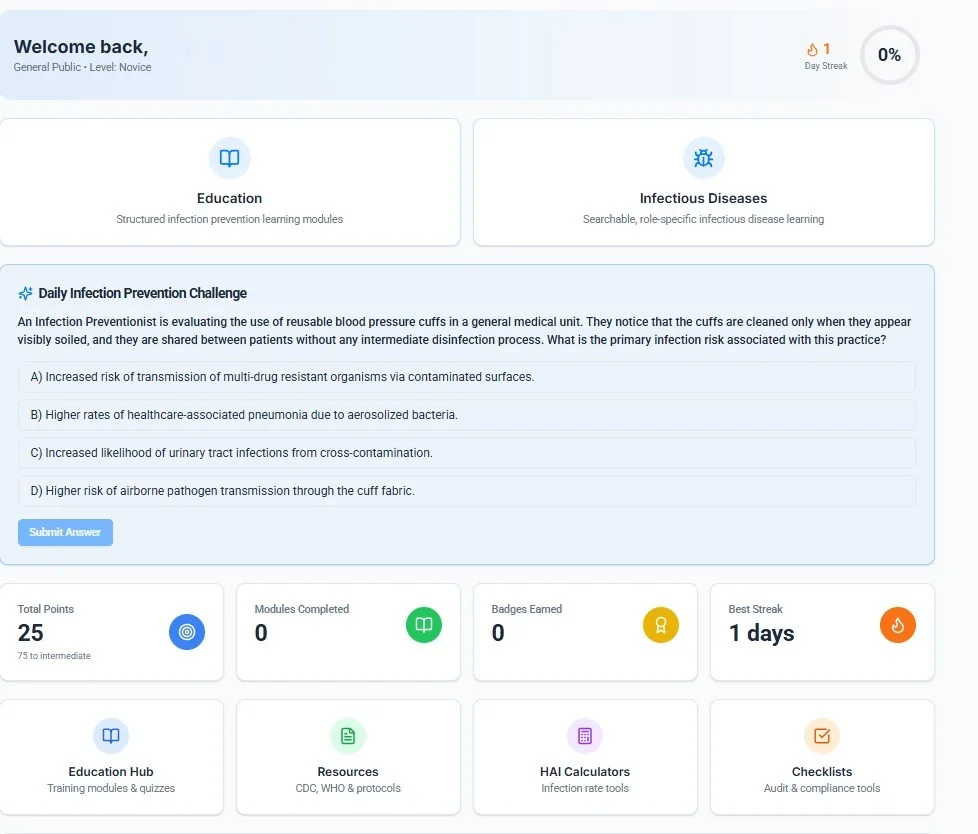Open the Resources title

pyautogui.click(x=348, y=772)
